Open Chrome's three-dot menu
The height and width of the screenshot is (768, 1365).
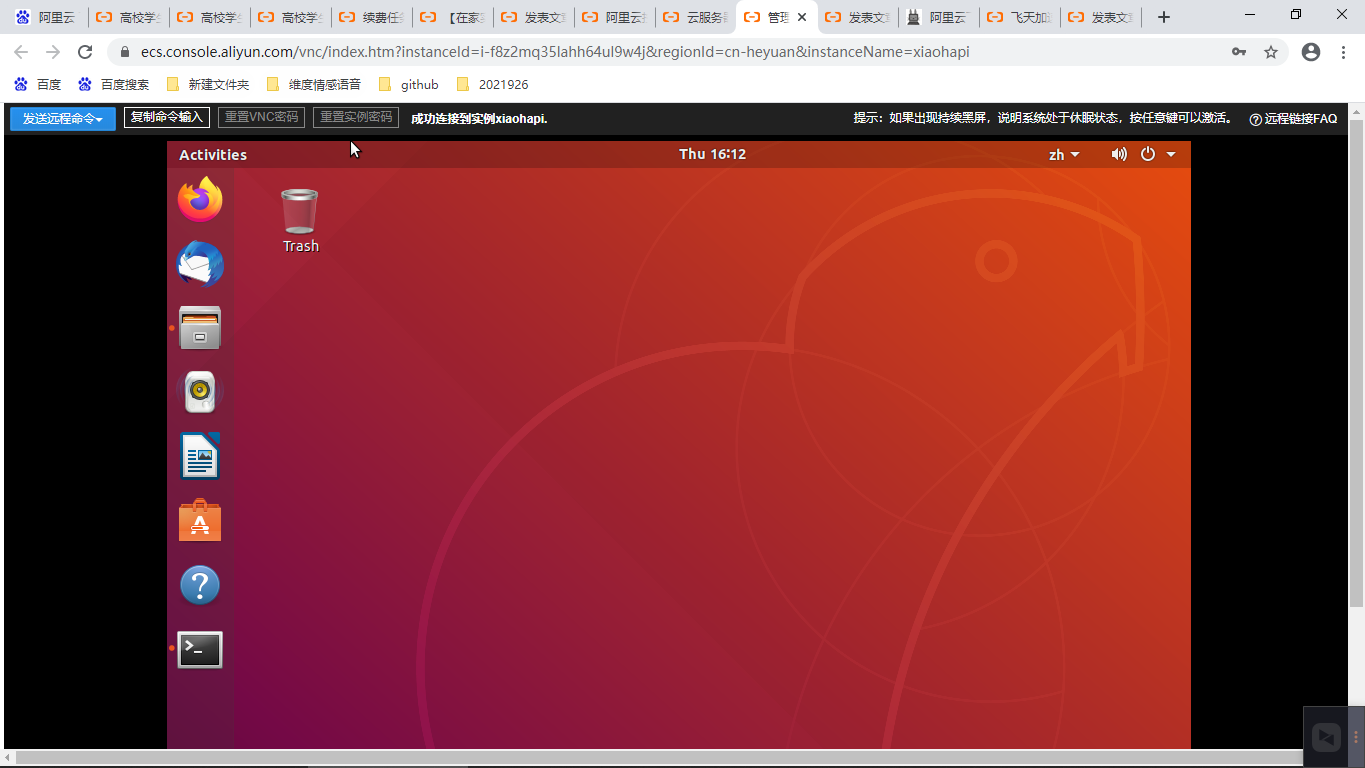tap(1344, 52)
